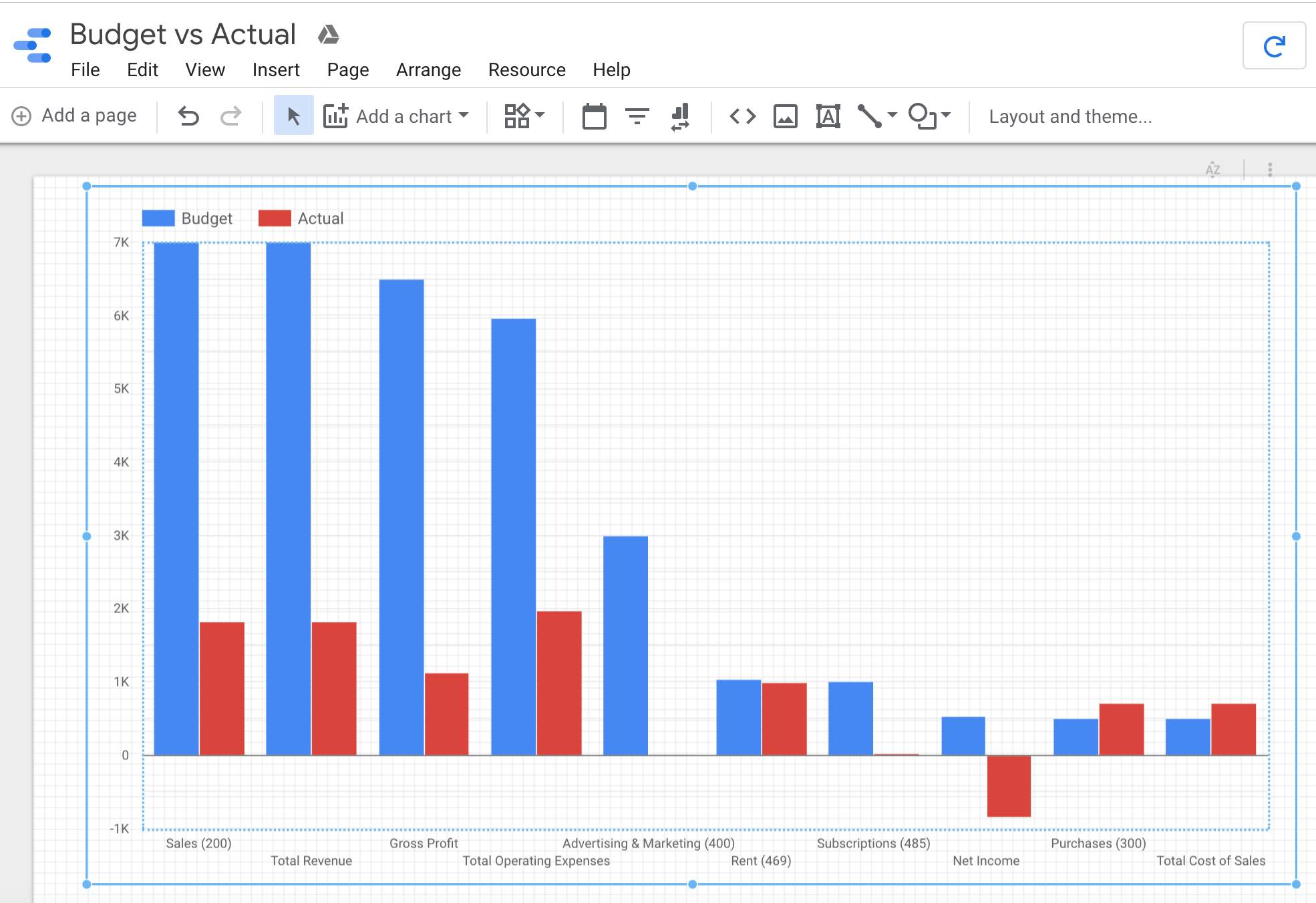Select the Rent (469) red Actual bar
1316x903 pixels.
pyautogui.click(x=784, y=719)
